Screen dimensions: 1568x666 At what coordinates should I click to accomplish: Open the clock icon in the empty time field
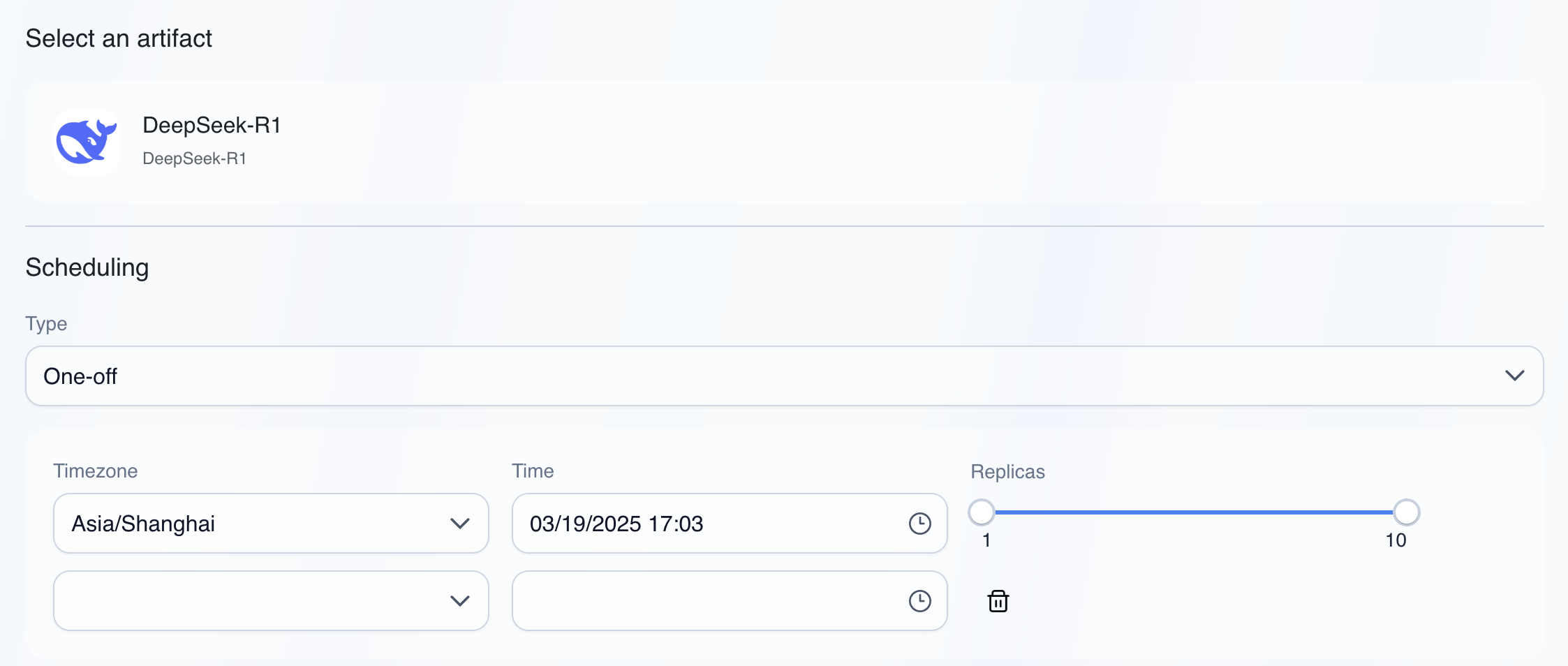pos(920,600)
